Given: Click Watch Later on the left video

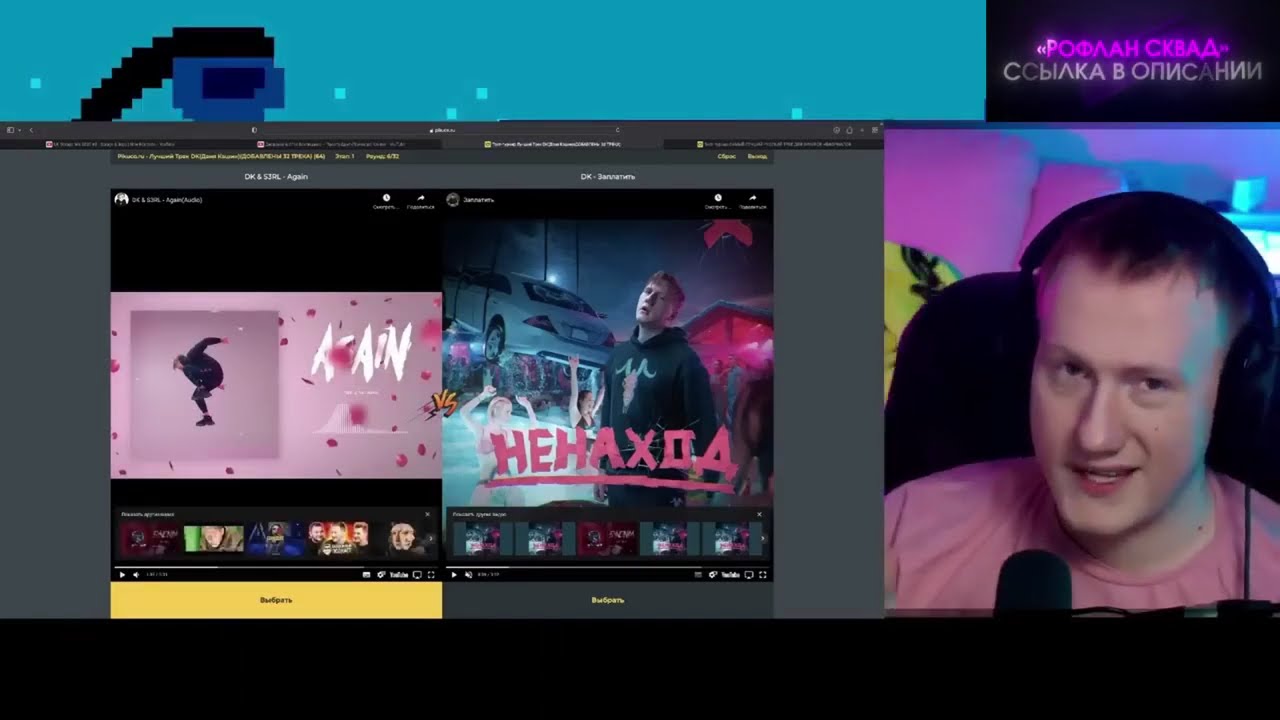Looking at the screenshot, I should tap(386, 201).
